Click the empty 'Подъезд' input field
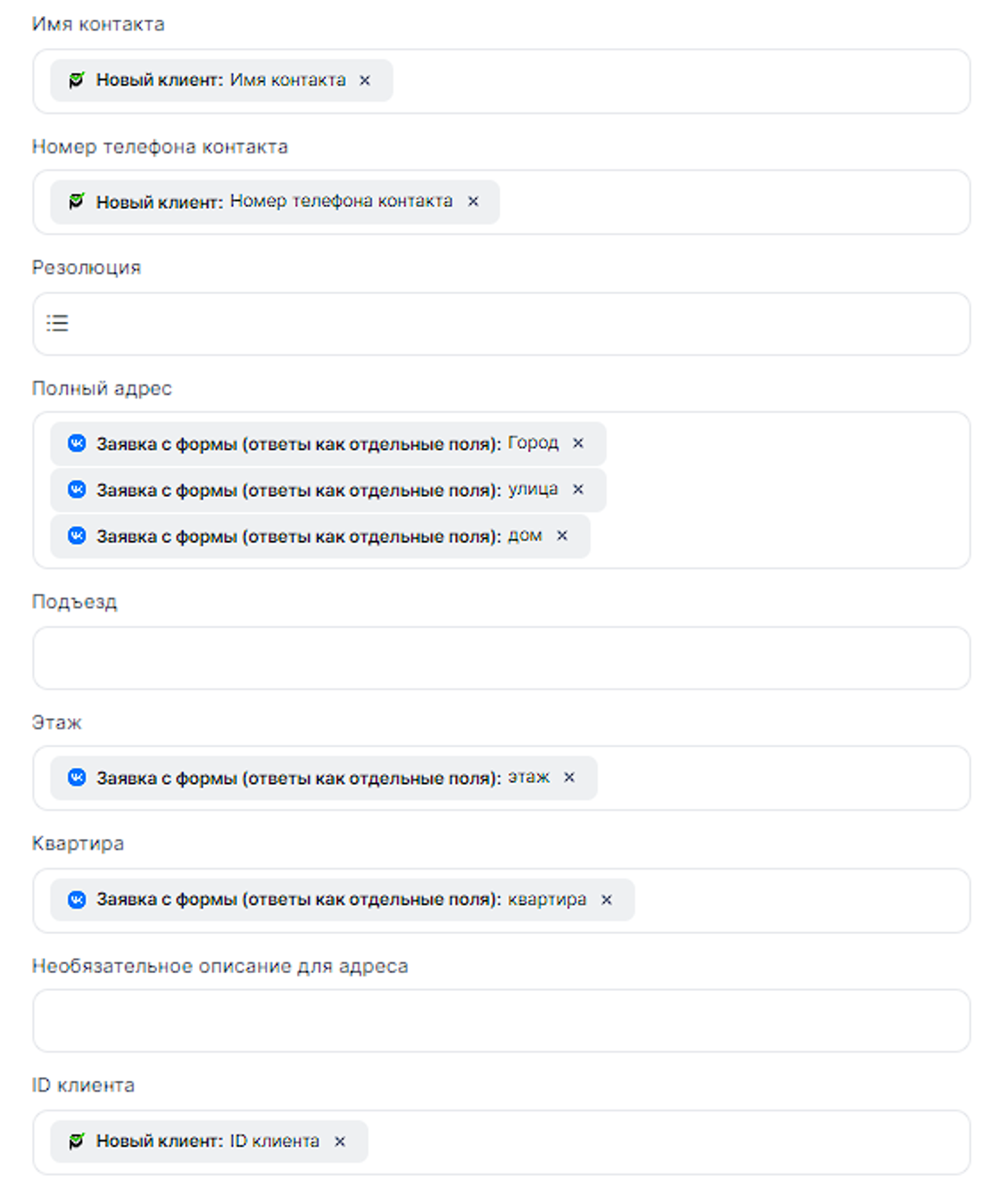This screenshot has width=1008, height=1196. click(x=501, y=658)
